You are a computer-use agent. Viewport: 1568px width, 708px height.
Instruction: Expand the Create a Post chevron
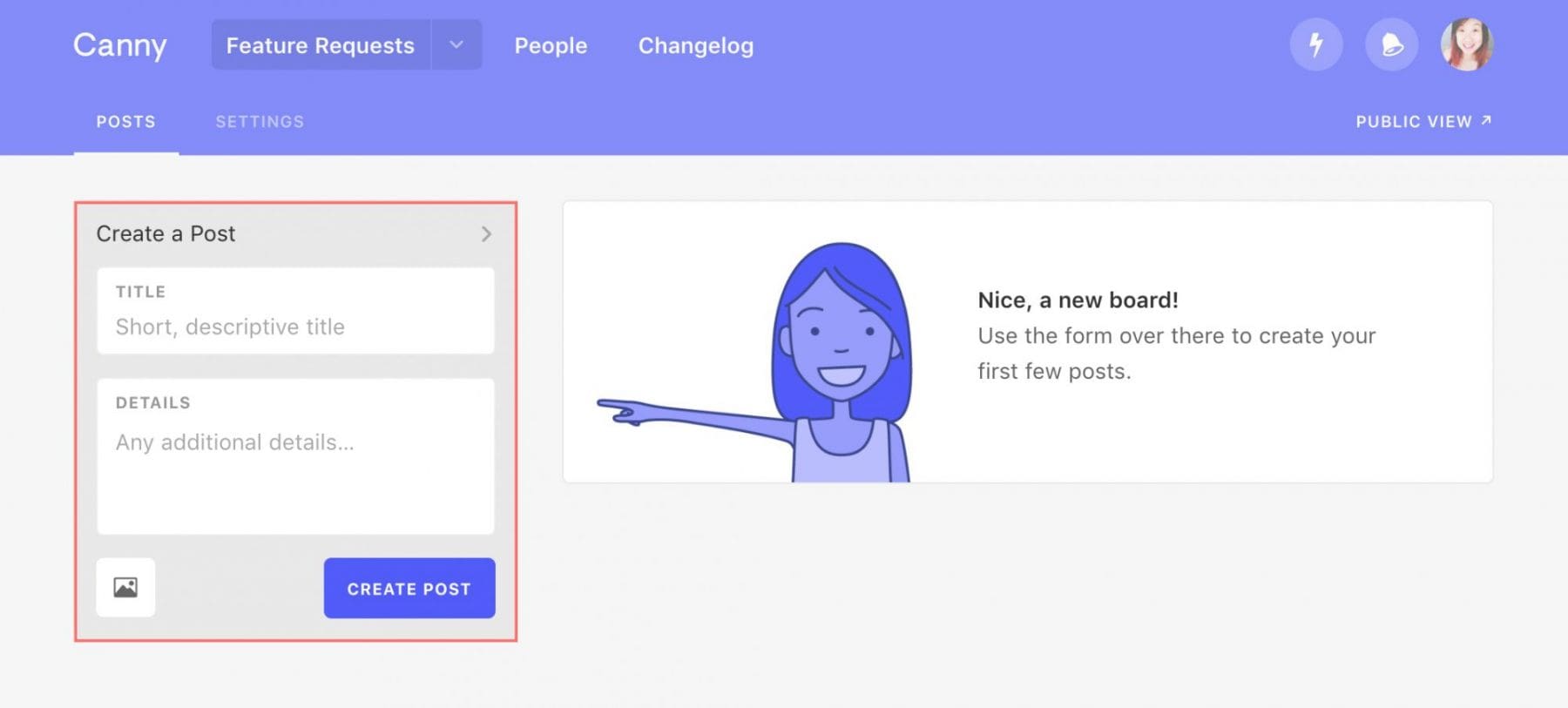click(487, 233)
